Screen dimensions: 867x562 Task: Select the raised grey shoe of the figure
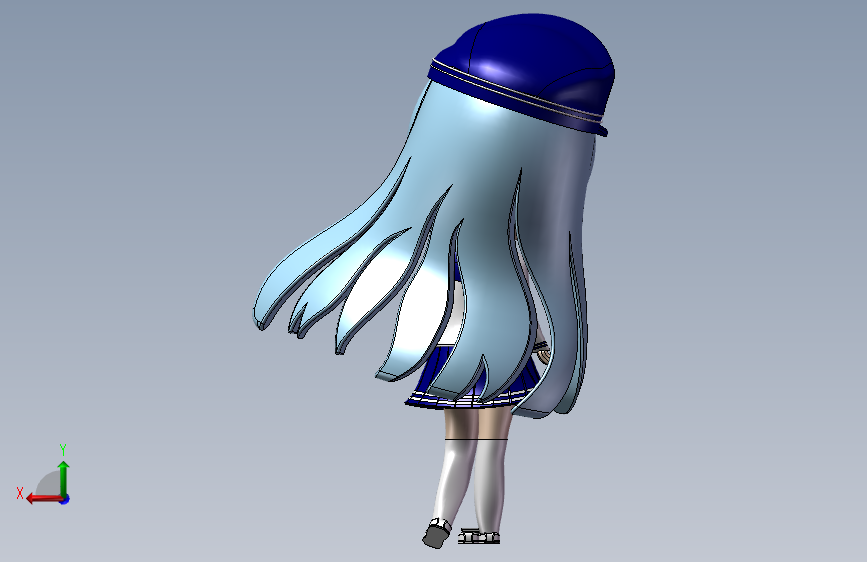(x=436, y=534)
